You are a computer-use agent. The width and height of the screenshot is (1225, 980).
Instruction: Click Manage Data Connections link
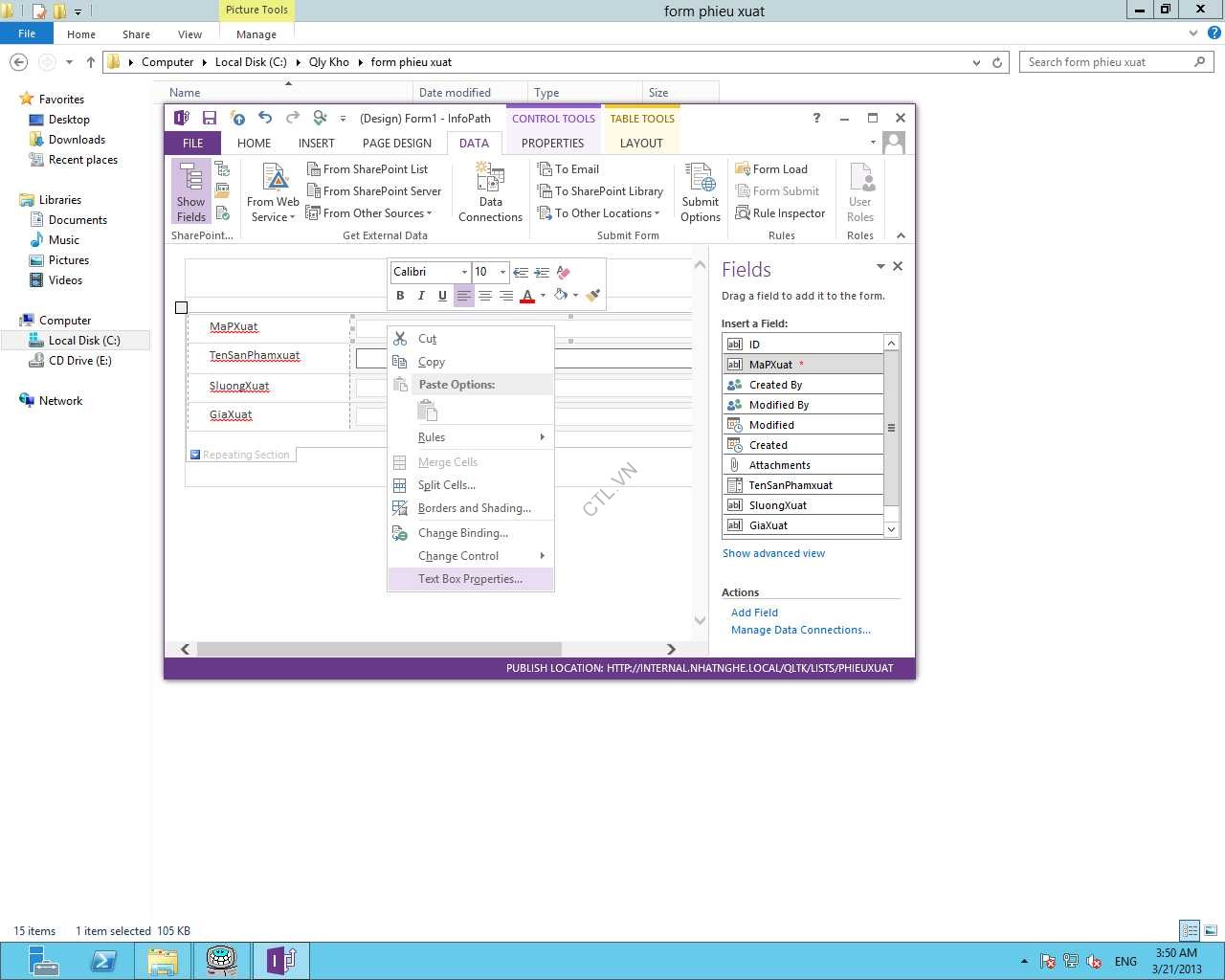point(800,630)
